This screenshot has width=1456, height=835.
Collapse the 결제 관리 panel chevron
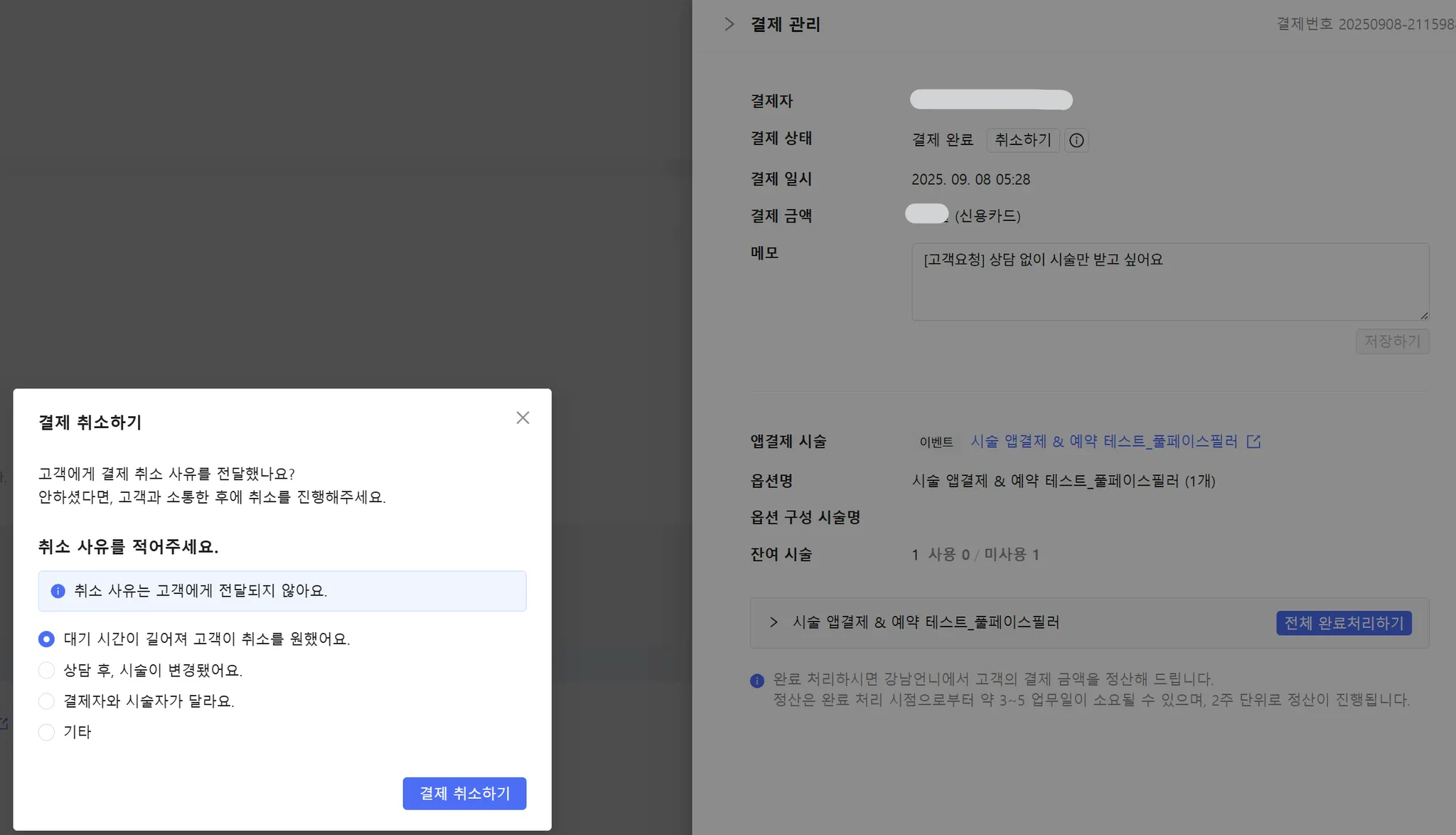(729, 24)
